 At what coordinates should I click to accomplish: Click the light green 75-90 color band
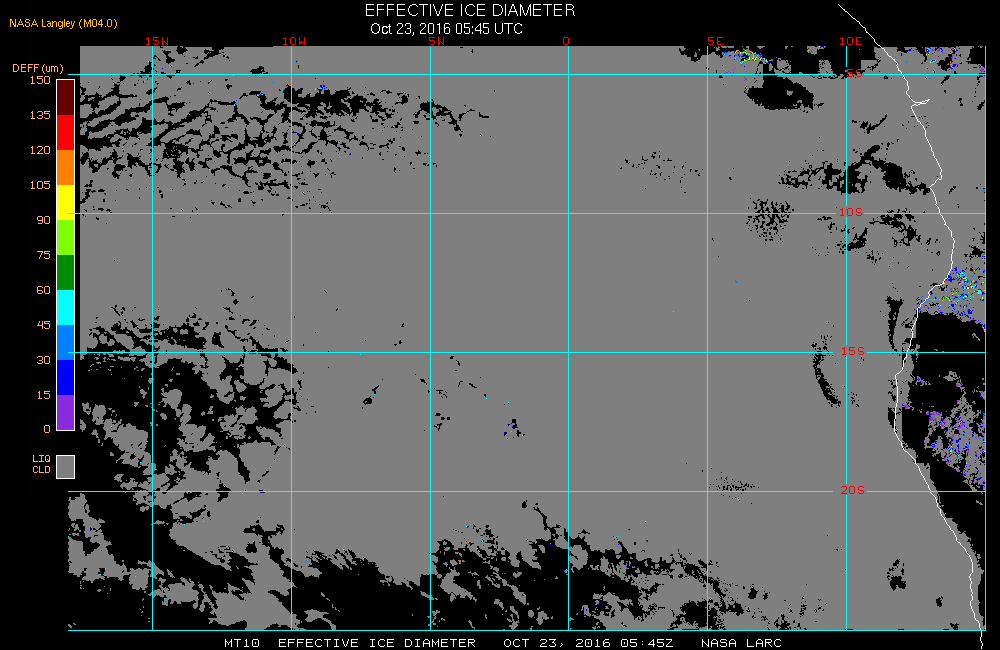click(66, 237)
